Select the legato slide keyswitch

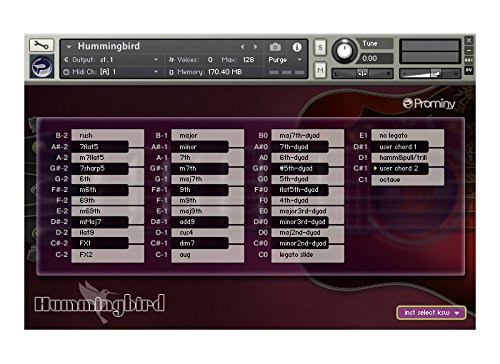tap(308, 255)
